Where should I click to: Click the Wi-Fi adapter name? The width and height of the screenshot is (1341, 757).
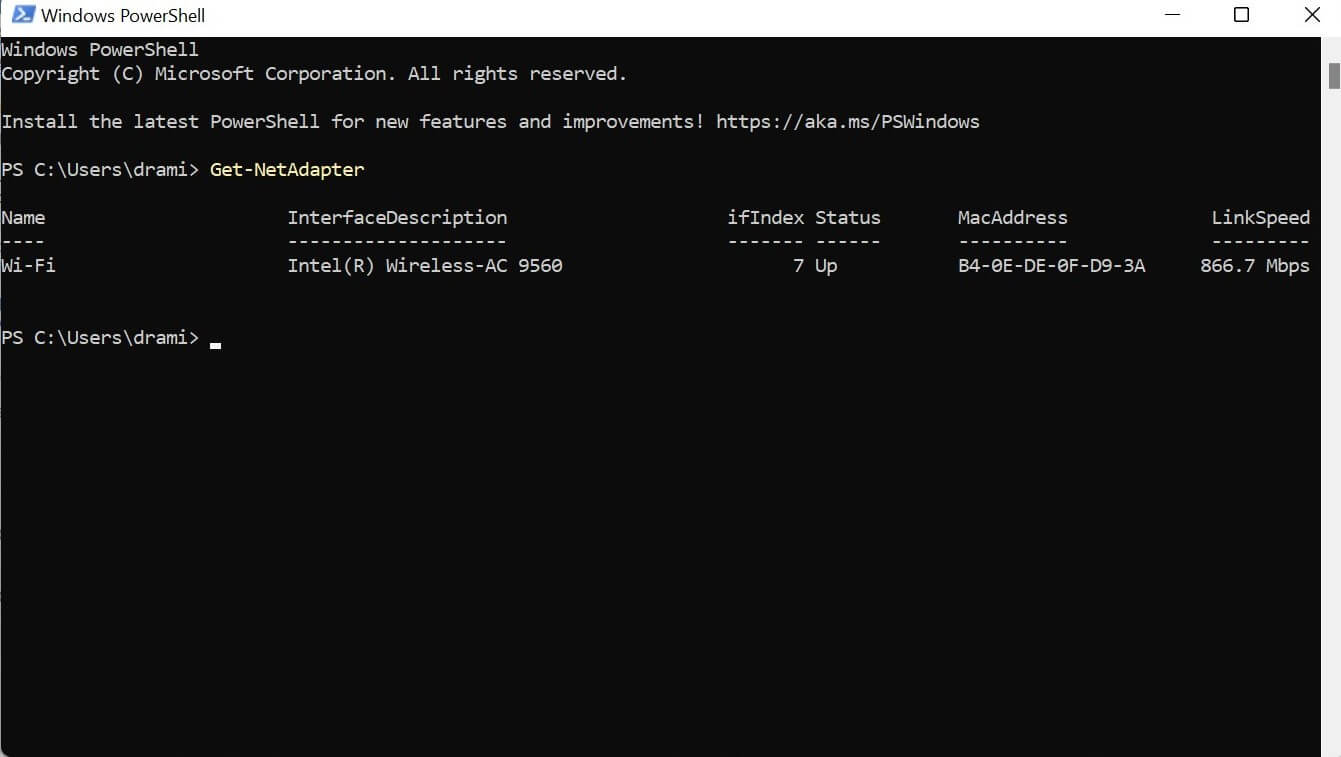point(28,266)
